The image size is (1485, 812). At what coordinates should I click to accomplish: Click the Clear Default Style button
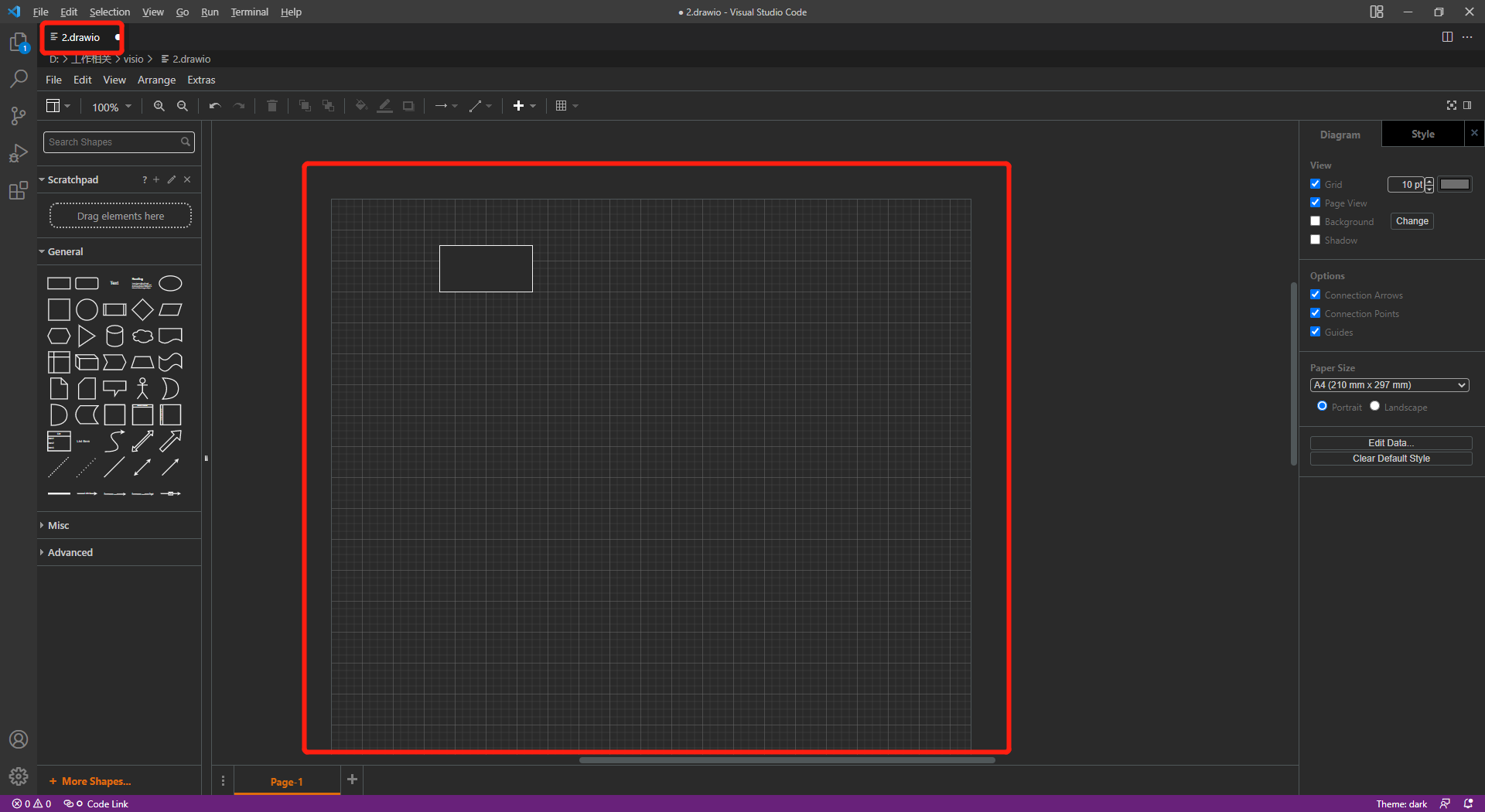click(1390, 458)
